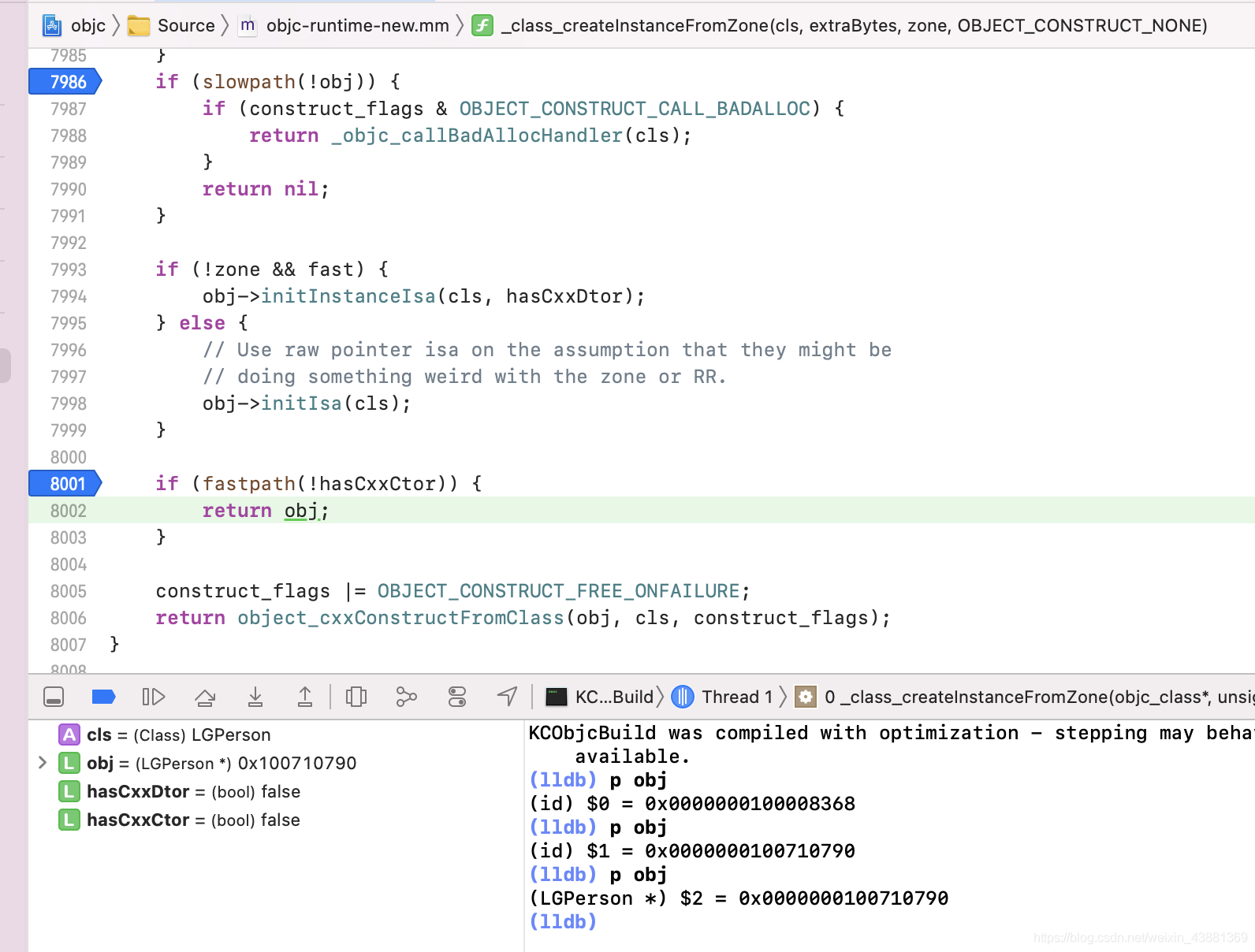Click the hasCxxCtor local variable icon
The width and height of the screenshot is (1255, 952).
(x=69, y=820)
